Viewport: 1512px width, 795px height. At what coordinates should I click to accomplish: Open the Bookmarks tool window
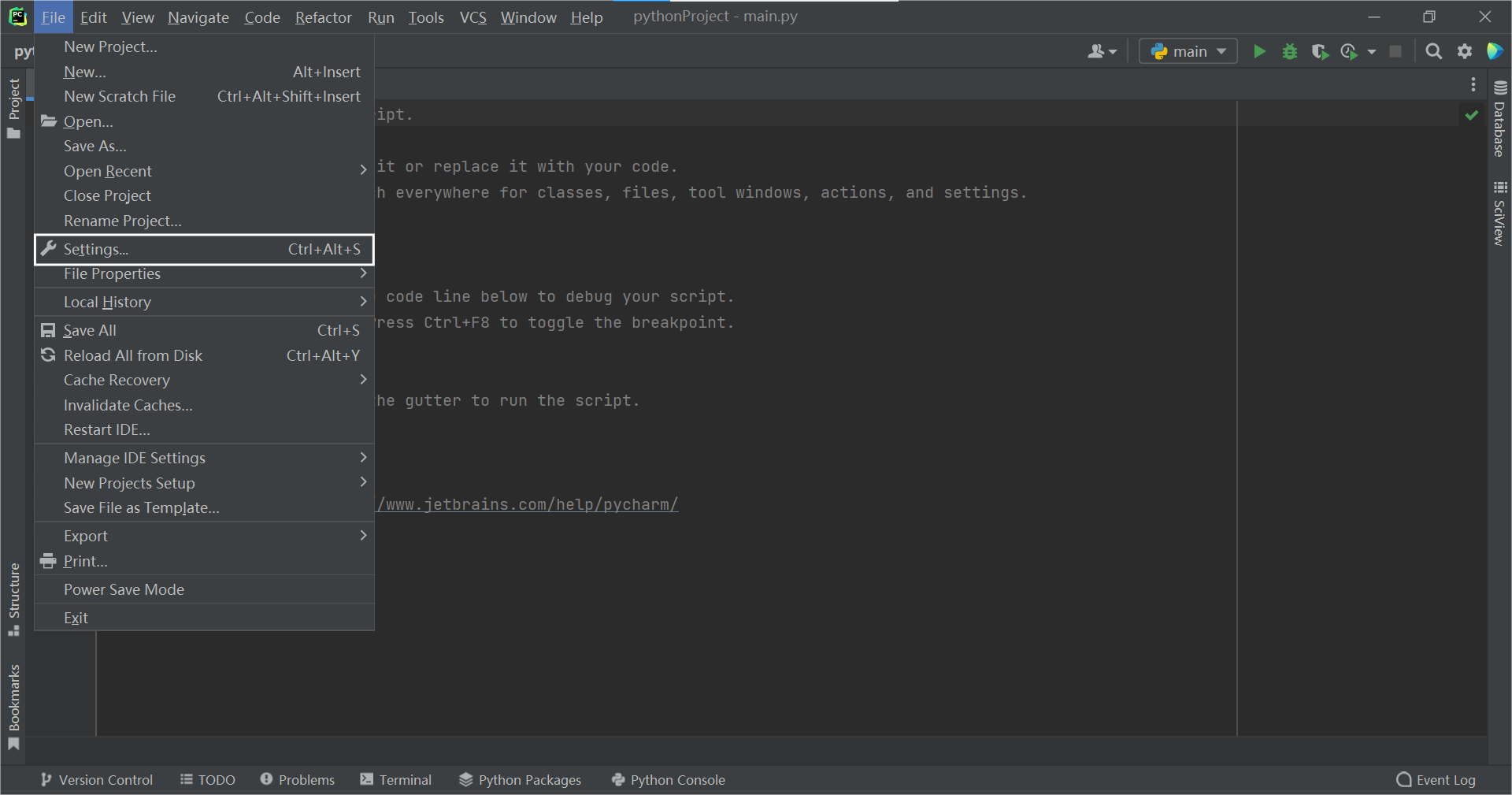point(13,707)
